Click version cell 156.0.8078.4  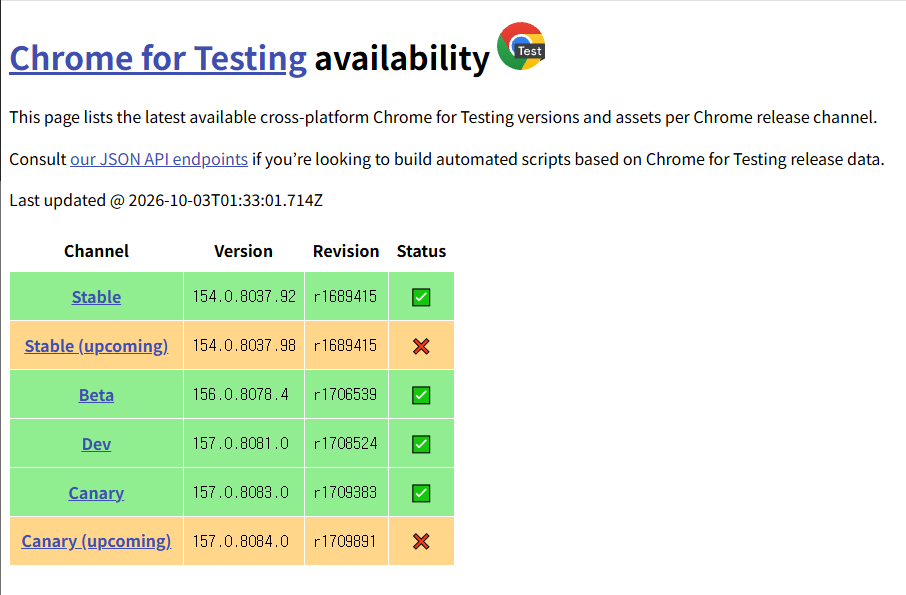pos(244,395)
